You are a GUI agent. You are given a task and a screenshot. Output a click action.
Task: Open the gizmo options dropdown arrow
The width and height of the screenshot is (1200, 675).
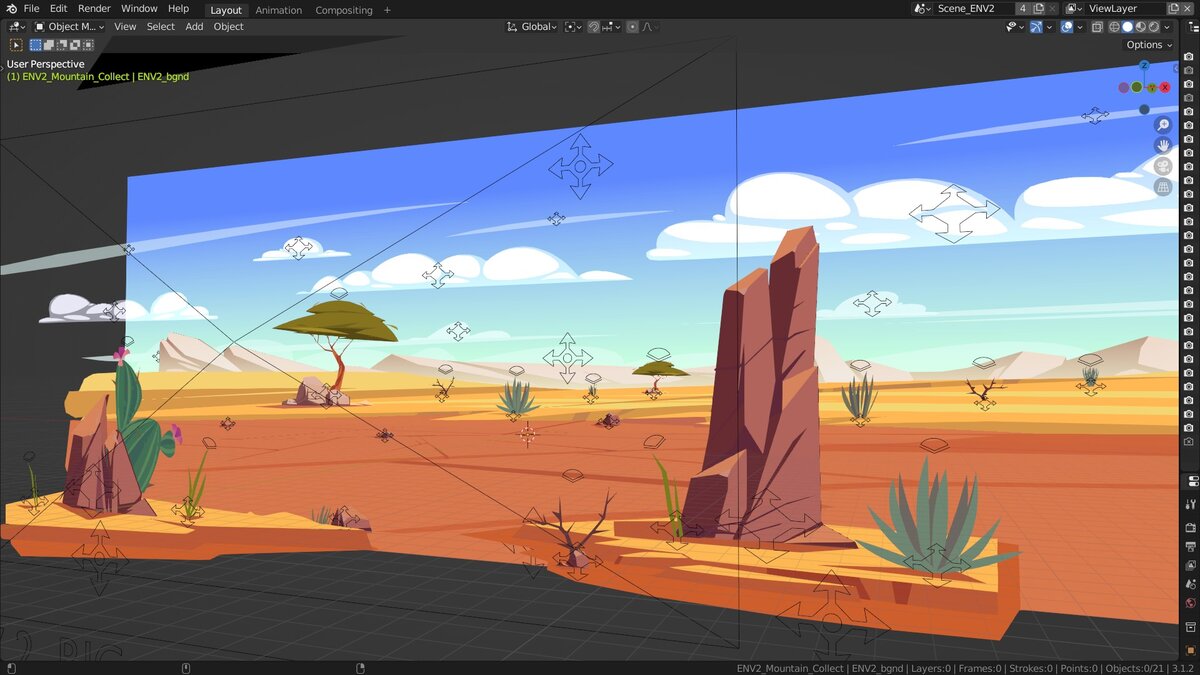pos(1049,27)
